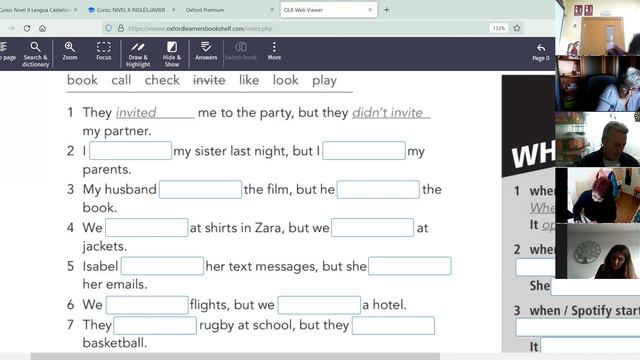Click the answer box under 'when / Spotify start'
The image size is (640, 360).
click(578, 327)
